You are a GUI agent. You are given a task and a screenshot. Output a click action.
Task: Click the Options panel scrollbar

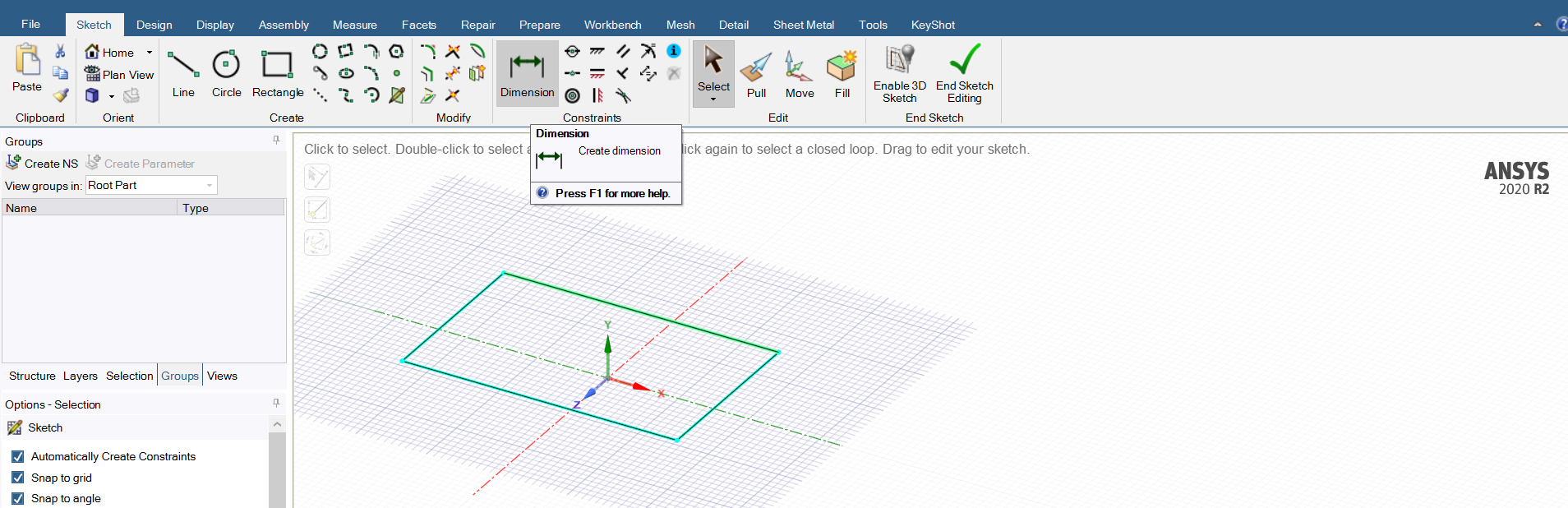pyautogui.click(x=277, y=470)
